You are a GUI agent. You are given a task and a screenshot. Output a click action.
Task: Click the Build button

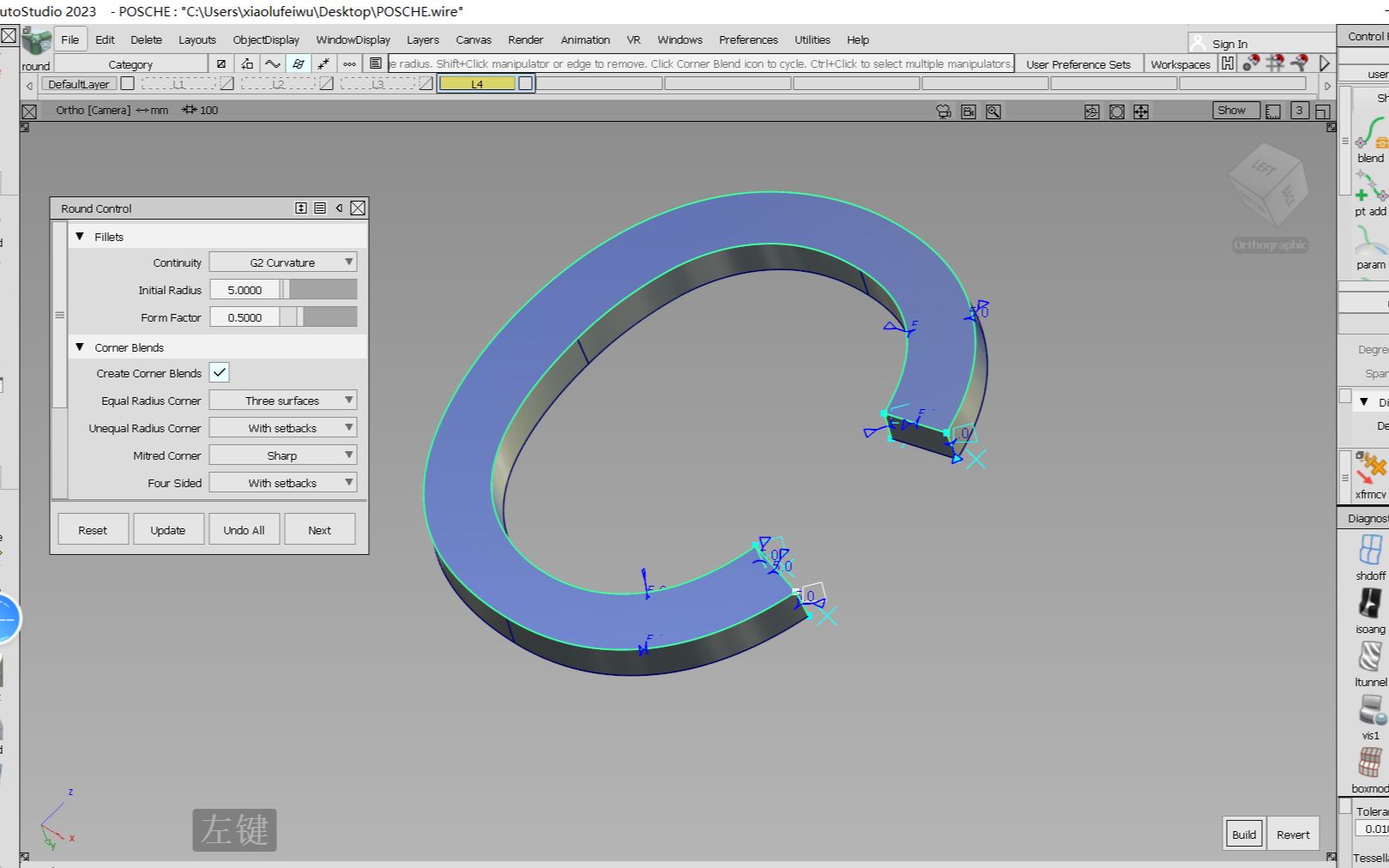tap(1243, 835)
